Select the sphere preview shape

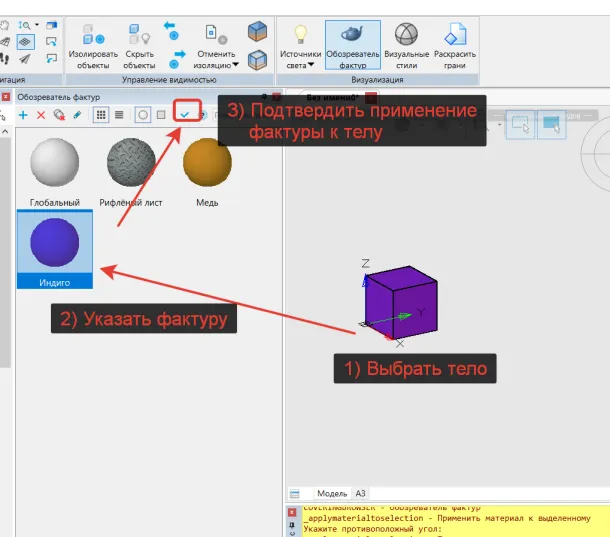click(143, 115)
